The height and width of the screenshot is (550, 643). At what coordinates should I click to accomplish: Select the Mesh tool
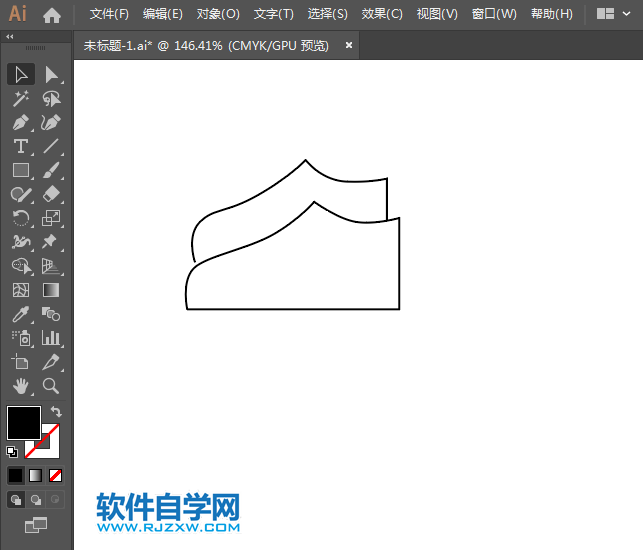coord(21,290)
